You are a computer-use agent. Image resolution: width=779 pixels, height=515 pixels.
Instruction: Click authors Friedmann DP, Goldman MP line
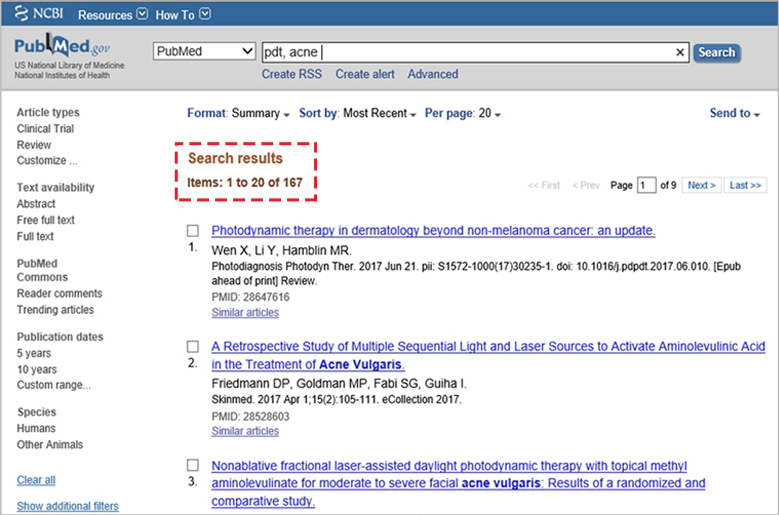[x=339, y=383]
